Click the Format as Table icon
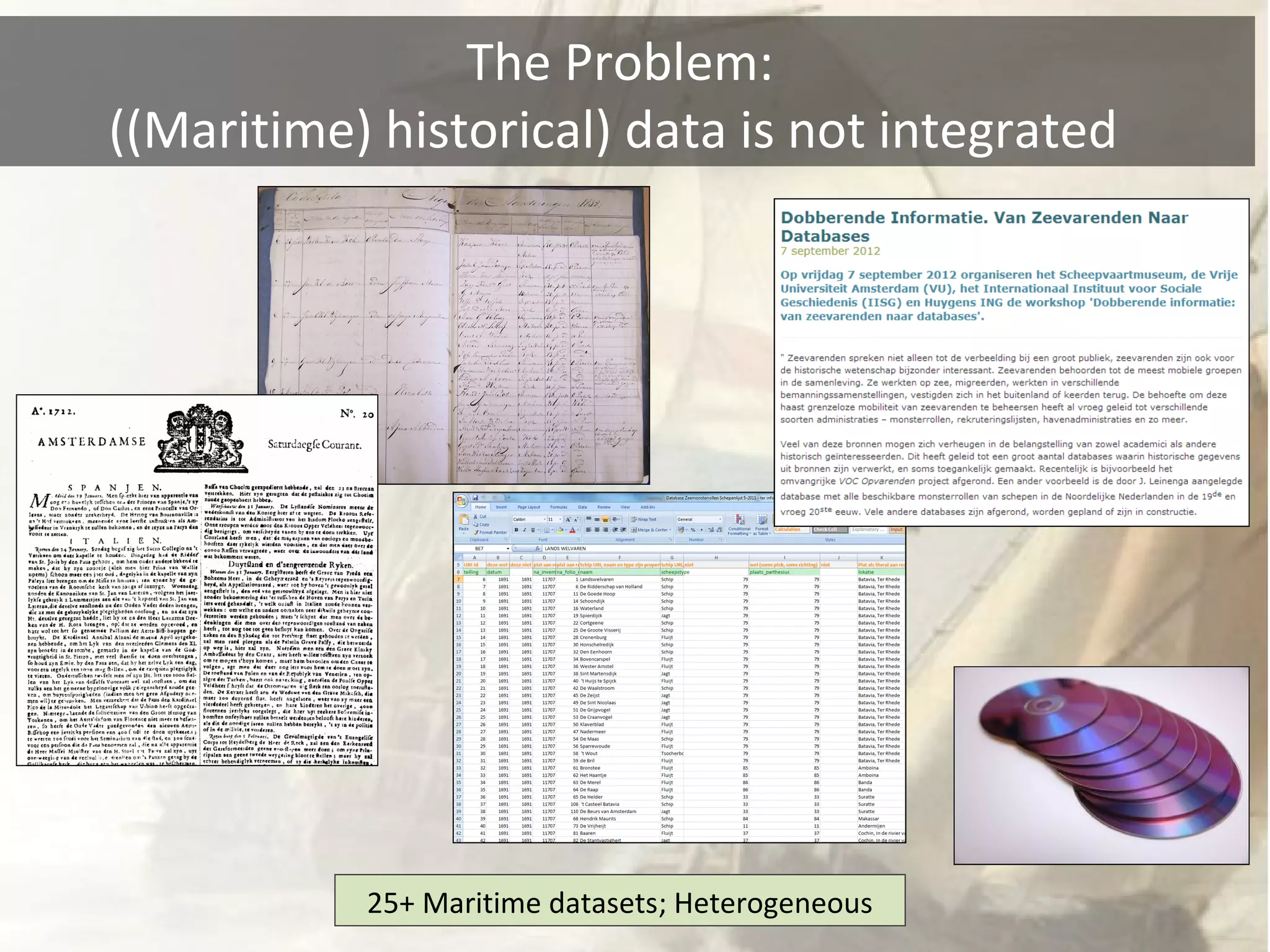 (x=762, y=519)
